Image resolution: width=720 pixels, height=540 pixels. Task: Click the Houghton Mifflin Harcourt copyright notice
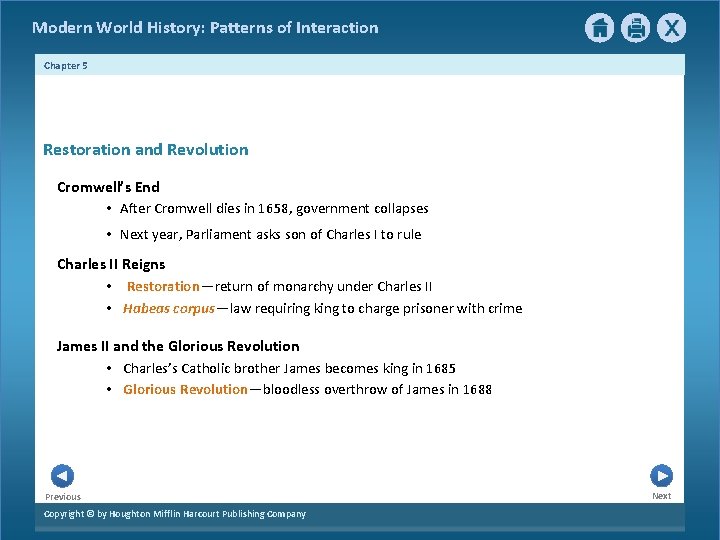[x=175, y=514]
